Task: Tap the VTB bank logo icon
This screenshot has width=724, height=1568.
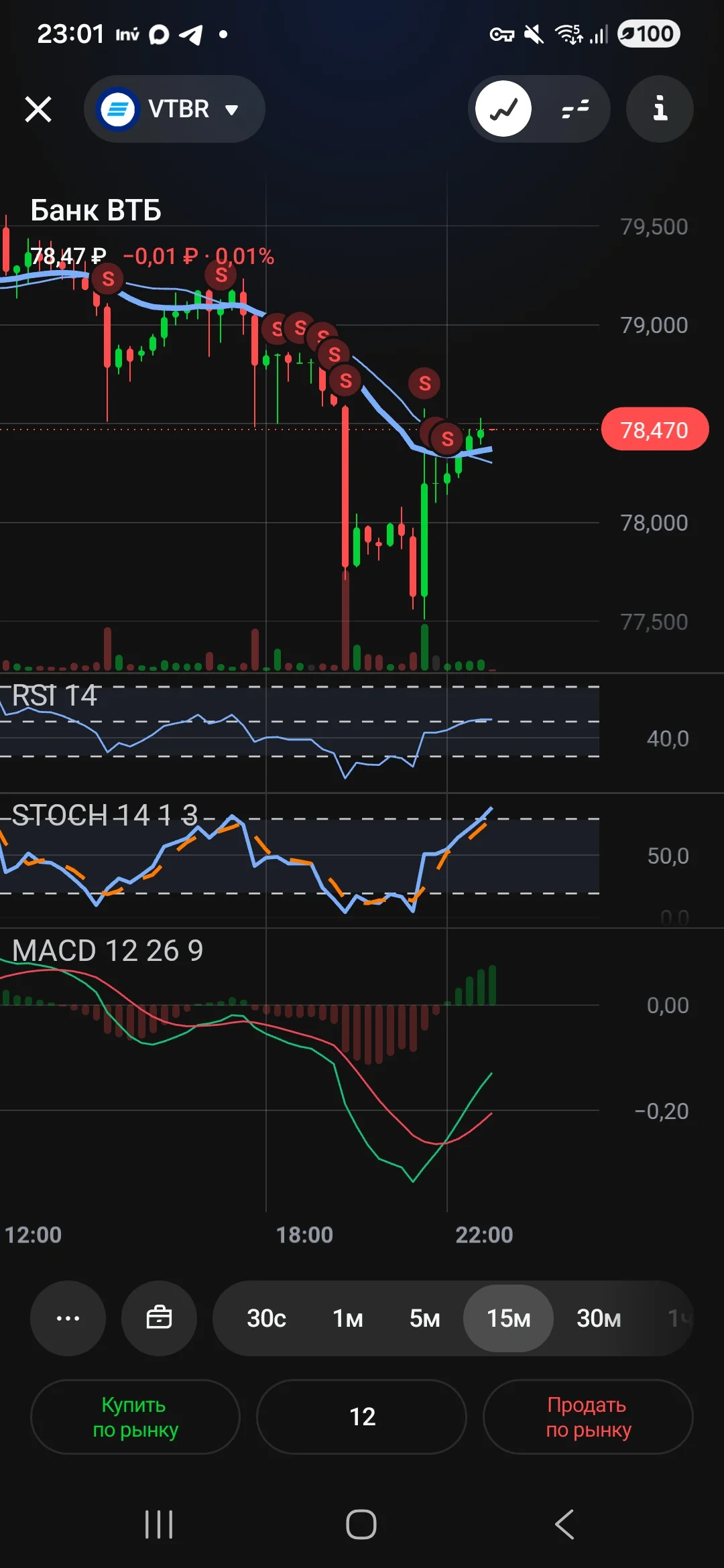Action: pos(118,109)
